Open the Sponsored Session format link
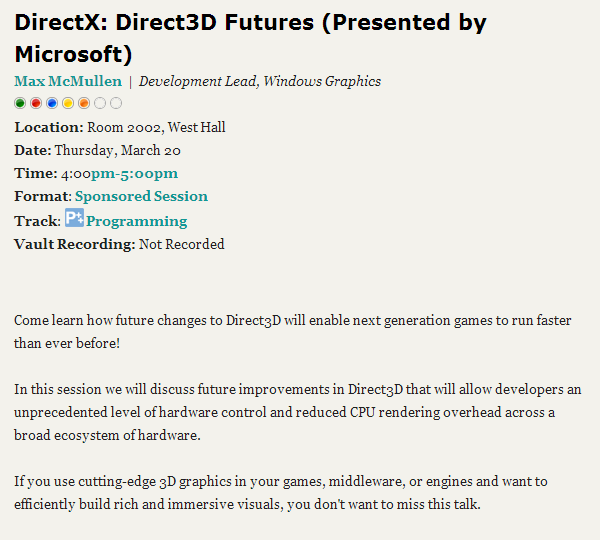The height and width of the screenshot is (540, 600). (141, 196)
